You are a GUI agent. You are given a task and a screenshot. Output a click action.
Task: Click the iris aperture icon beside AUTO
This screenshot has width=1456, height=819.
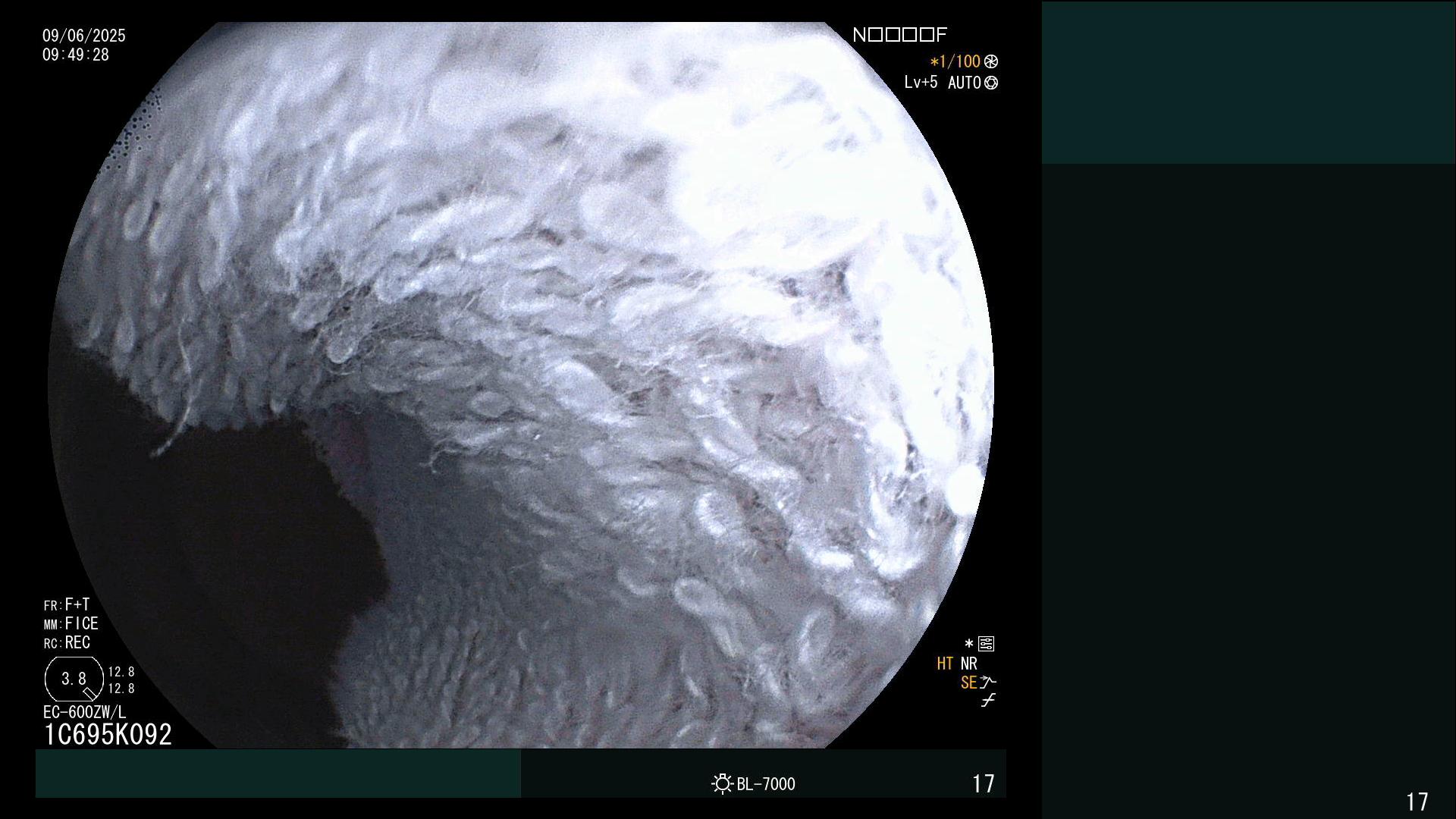click(x=990, y=83)
